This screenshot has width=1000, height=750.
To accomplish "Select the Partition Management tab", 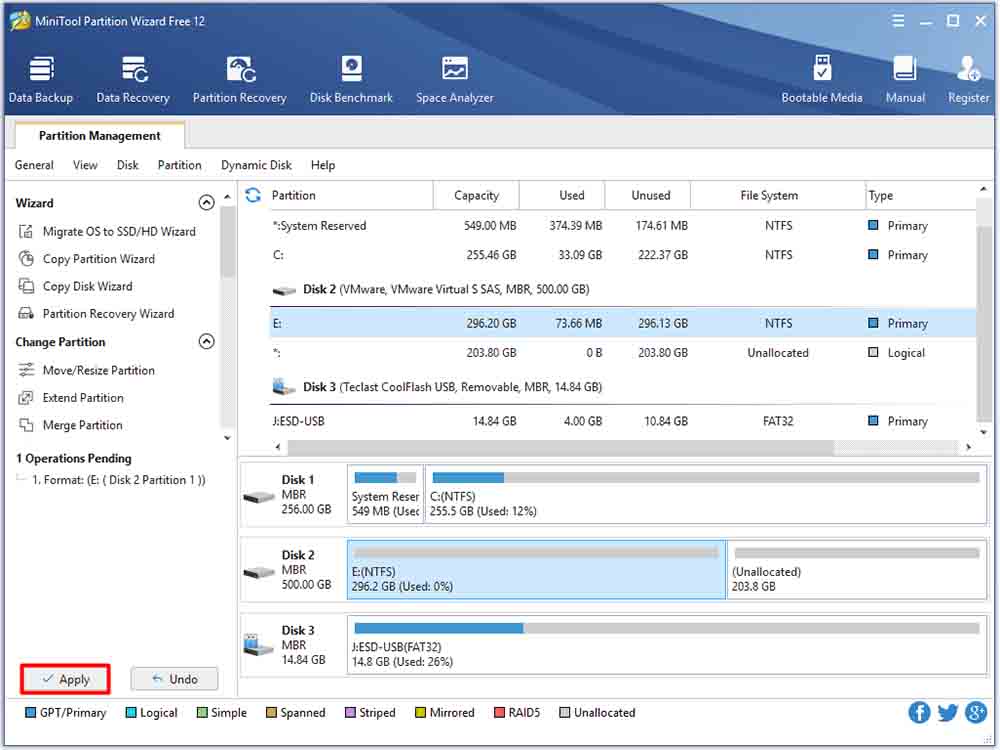I will [100, 136].
